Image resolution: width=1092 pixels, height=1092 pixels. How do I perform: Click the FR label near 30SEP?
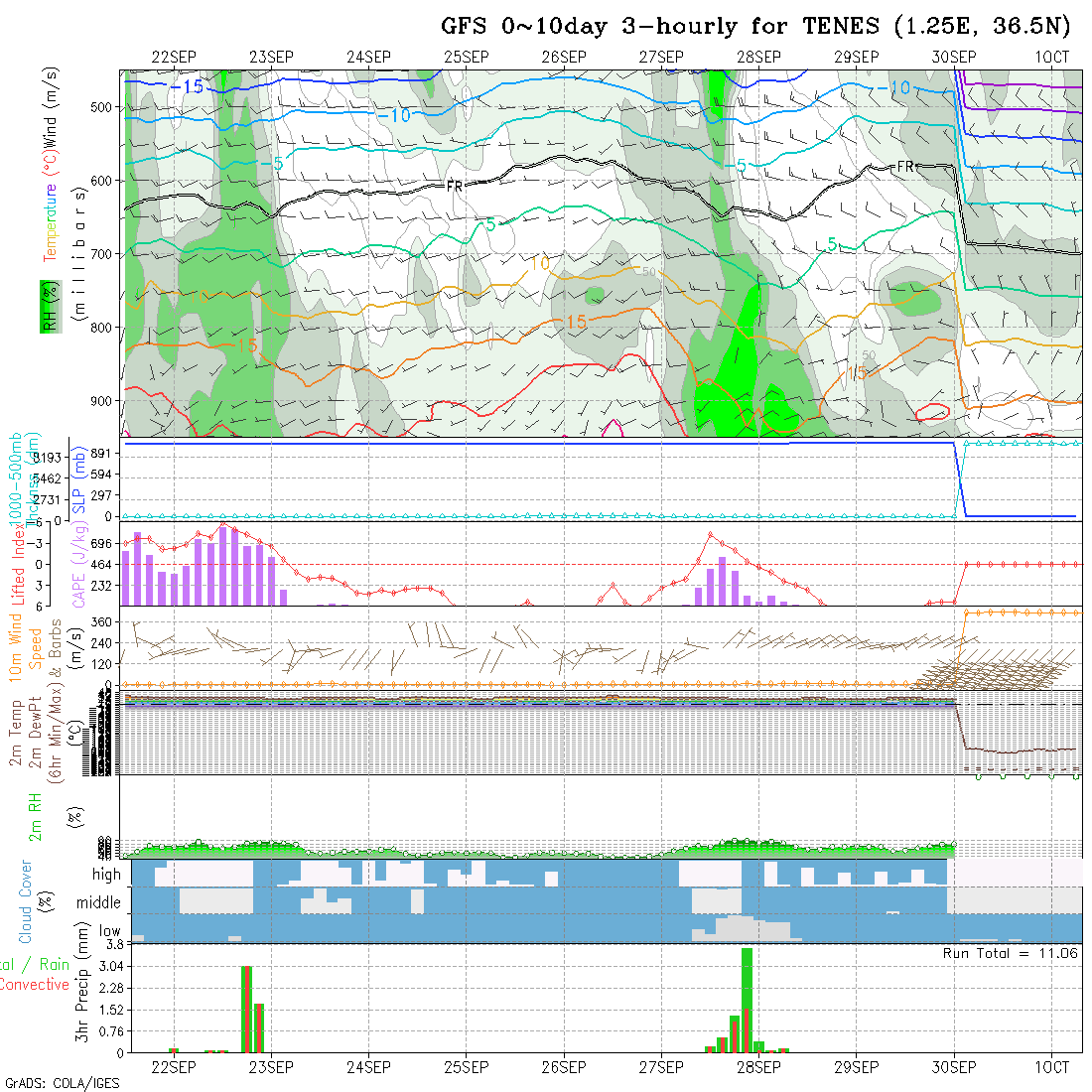coord(904,167)
